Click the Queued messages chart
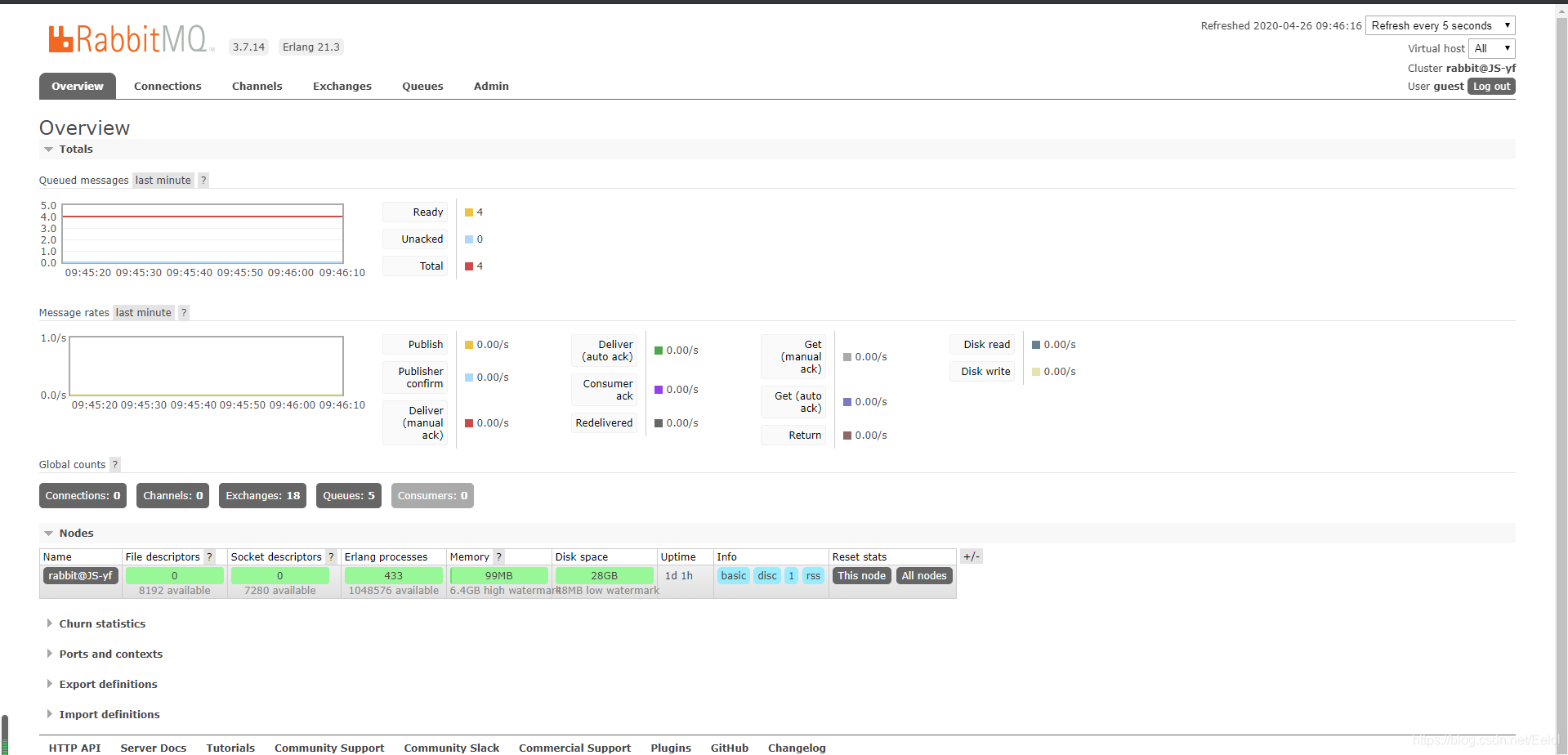1568x755 pixels. coord(203,234)
